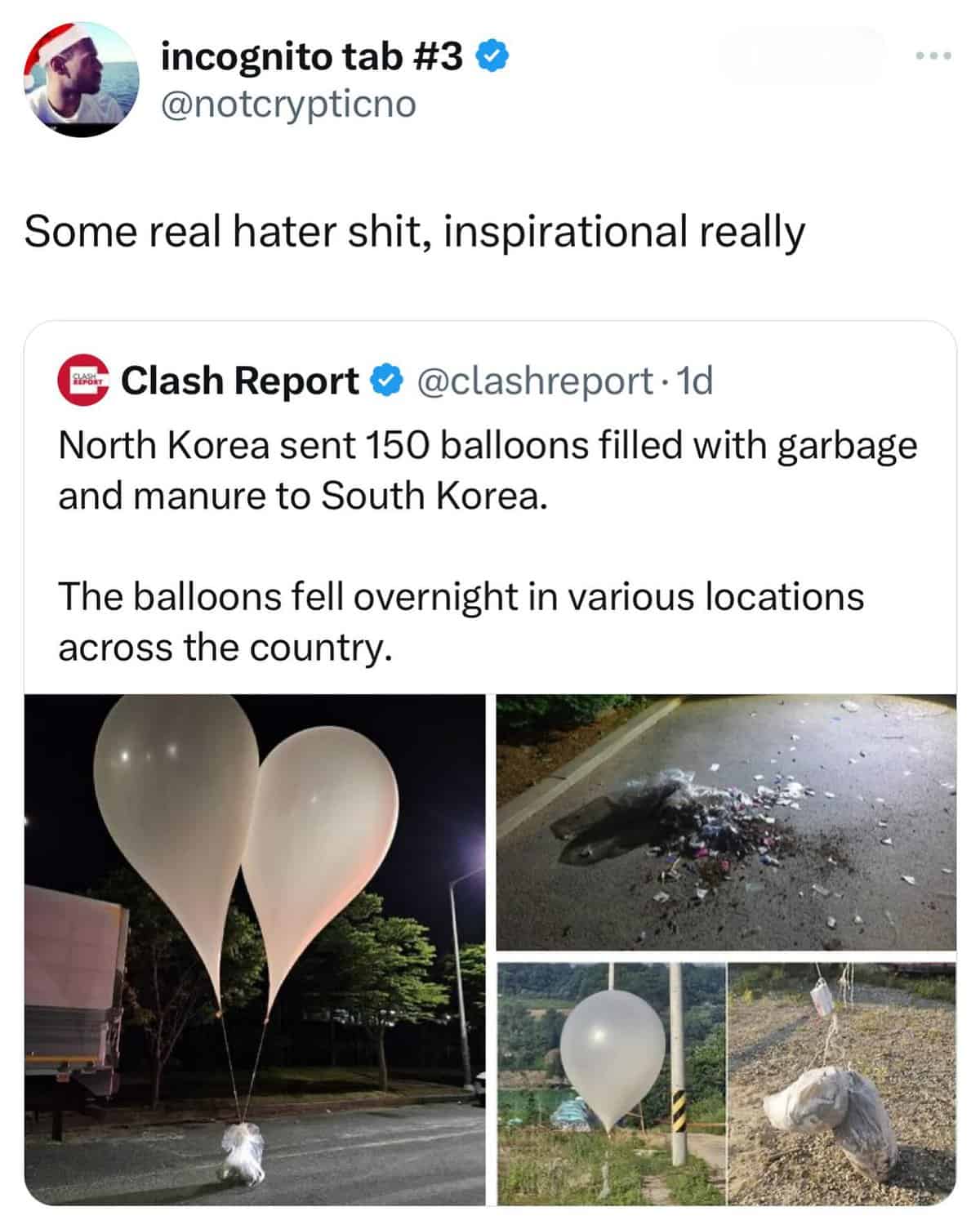980x1225 pixels.
Task: Click the Clash Report logo avatar
Action: coord(83,381)
